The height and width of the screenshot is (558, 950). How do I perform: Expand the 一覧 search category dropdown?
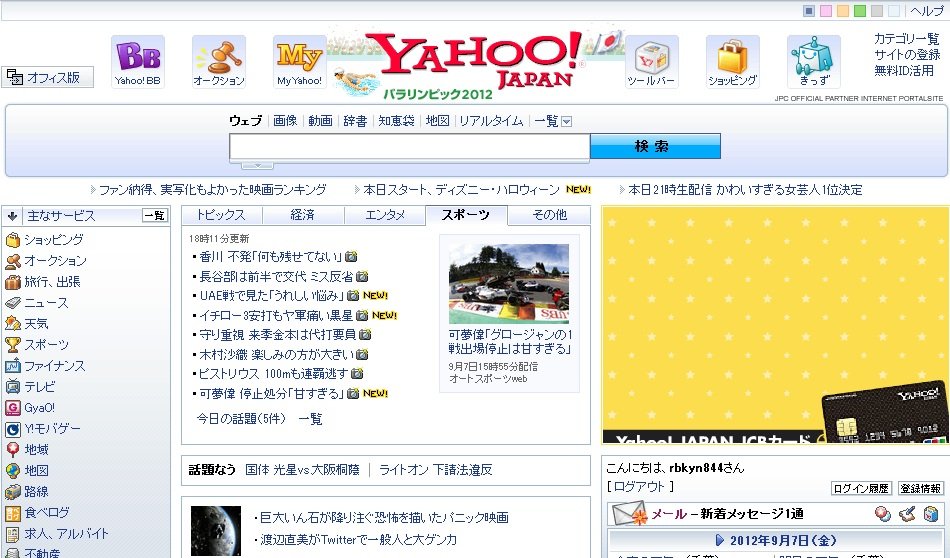[566, 121]
